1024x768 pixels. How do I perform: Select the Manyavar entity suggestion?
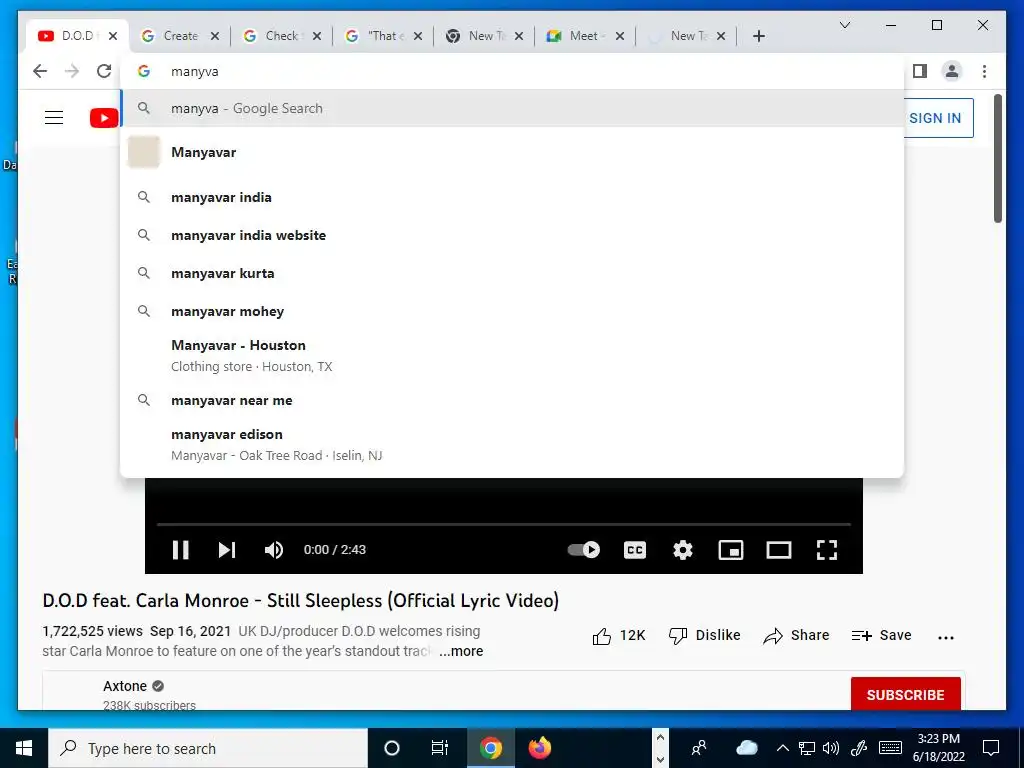pos(512,152)
